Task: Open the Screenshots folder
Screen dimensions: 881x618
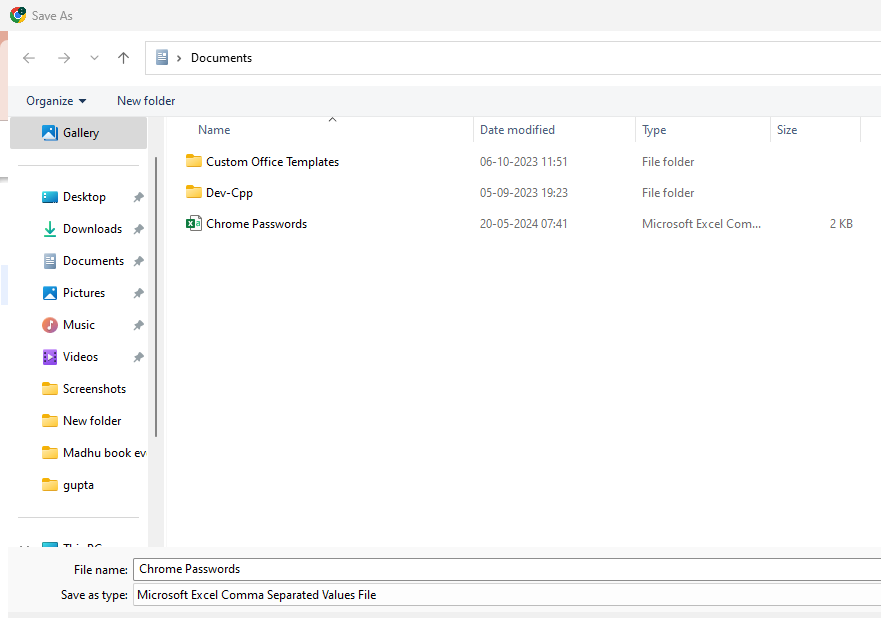Action: point(94,388)
